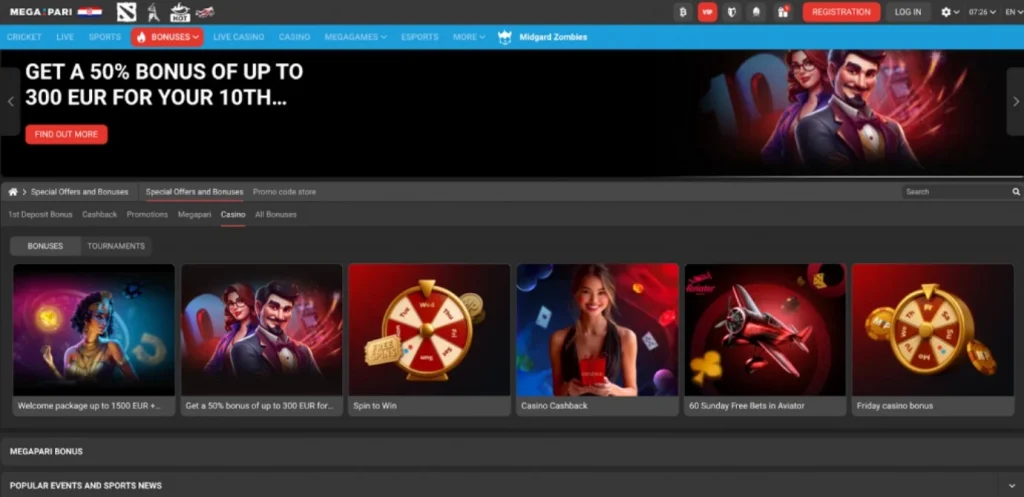Click the Dota 2 game icon
Image resolution: width=1024 pixels, height=497 pixels.
point(125,12)
